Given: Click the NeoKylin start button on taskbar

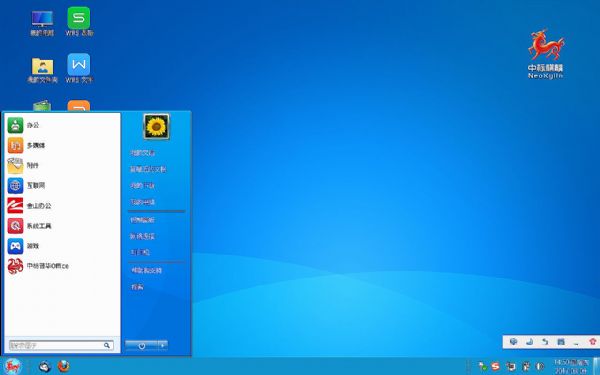Looking at the screenshot, I should [13, 366].
